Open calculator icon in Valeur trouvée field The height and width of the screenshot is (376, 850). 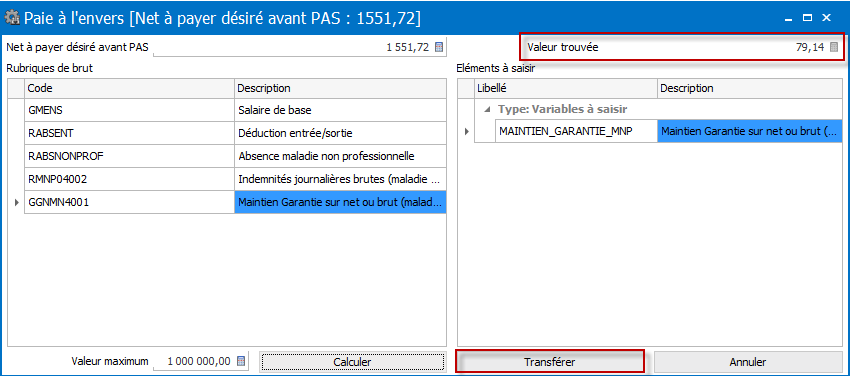[834, 47]
